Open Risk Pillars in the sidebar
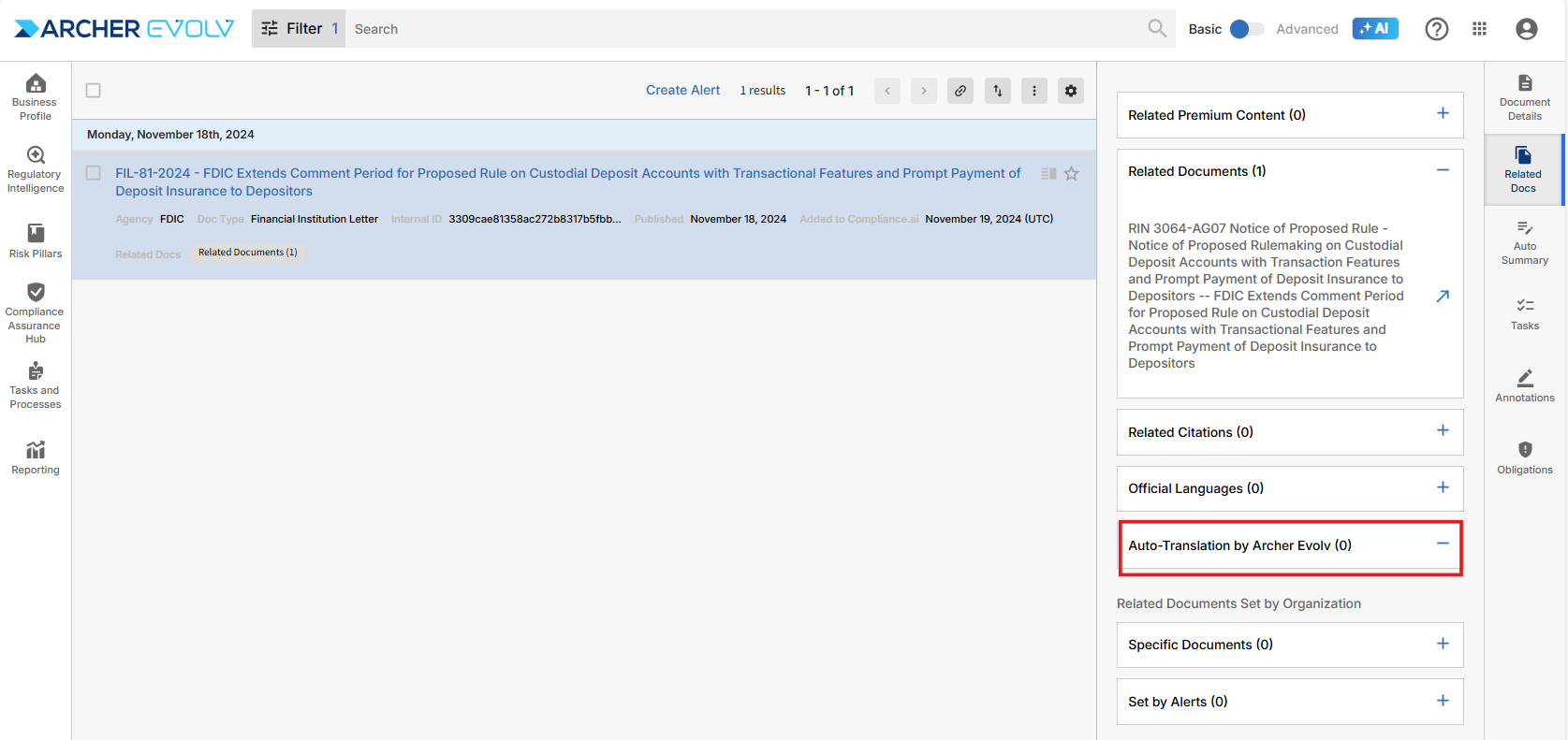Image resolution: width=1568 pixels, height=740 pixels. click(x=36, y=240)
